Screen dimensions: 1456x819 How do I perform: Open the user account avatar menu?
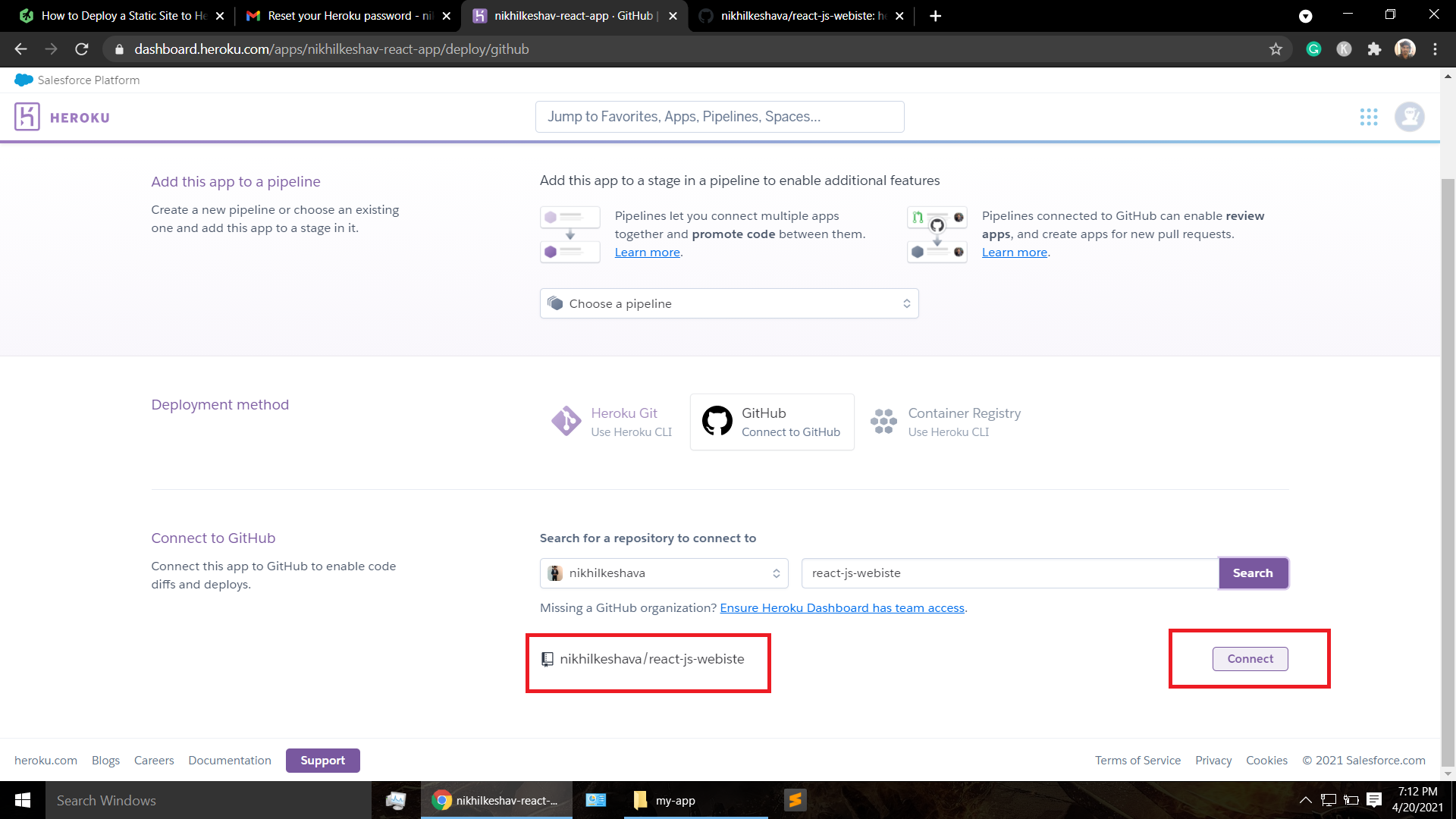[x=1410, y=117]
